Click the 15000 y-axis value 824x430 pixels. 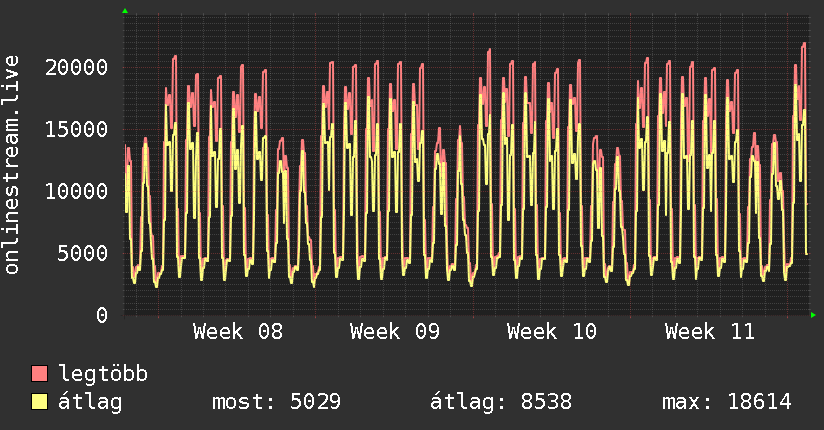point(76,129)
